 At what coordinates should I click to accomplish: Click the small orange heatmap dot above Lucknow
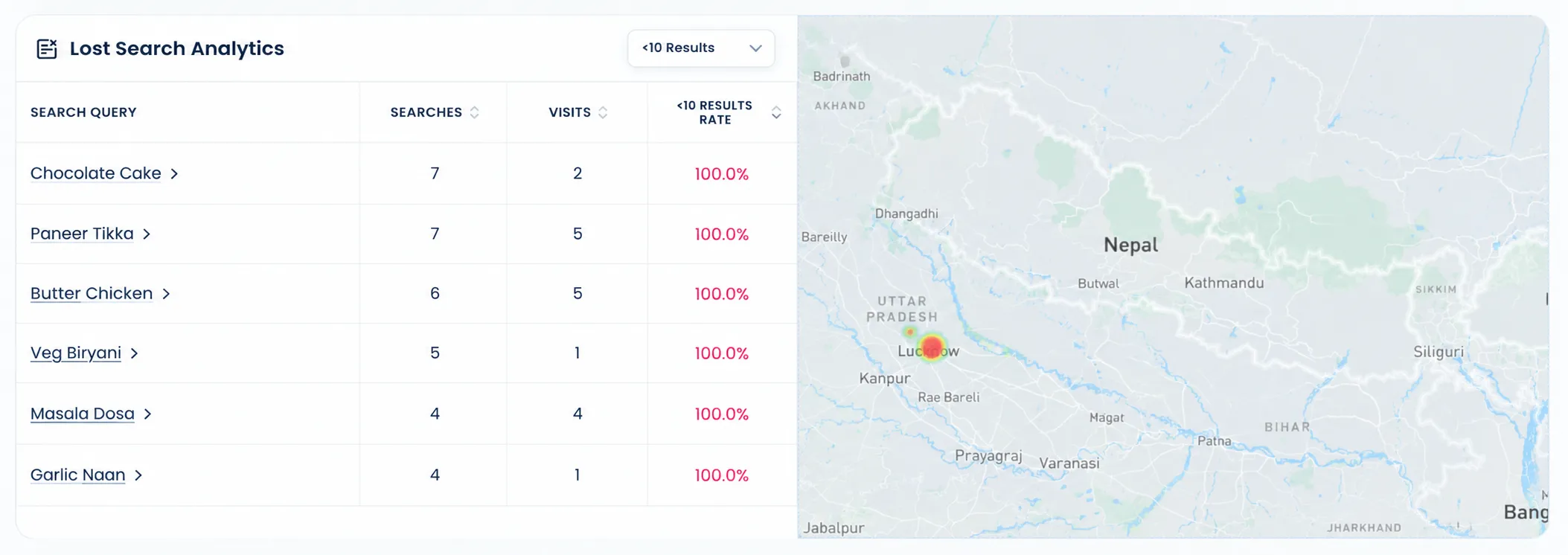click(x=909, y=332)
